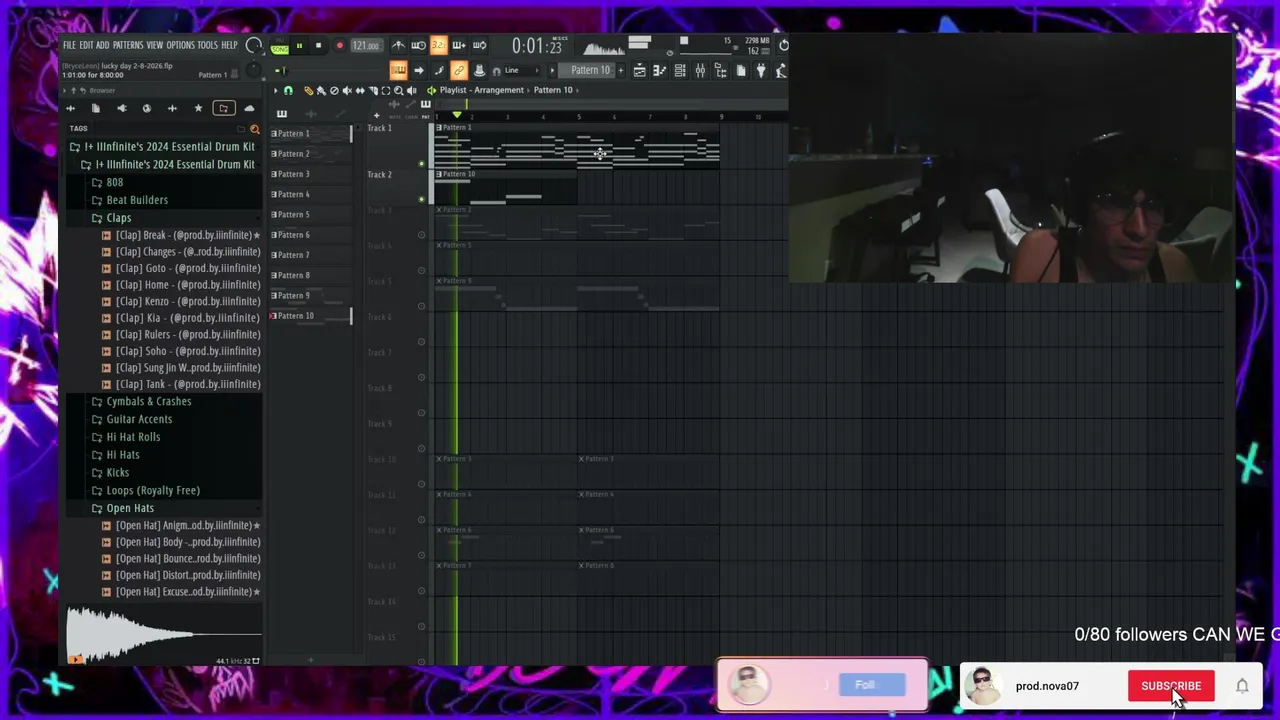Select the playlist Playback speaker tool
The image size is (1280, 720).
(x=411, y=90)
